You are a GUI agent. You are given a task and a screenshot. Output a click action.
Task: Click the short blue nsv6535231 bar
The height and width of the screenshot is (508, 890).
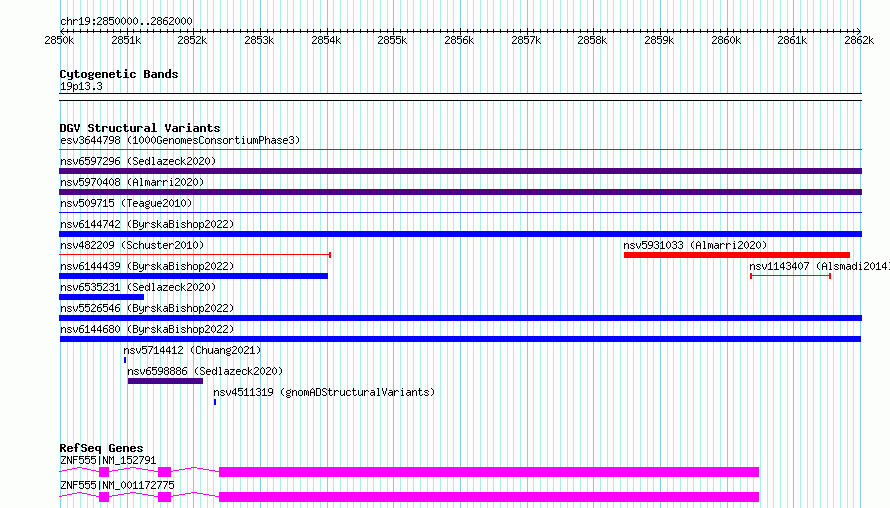tap(102, 297)
